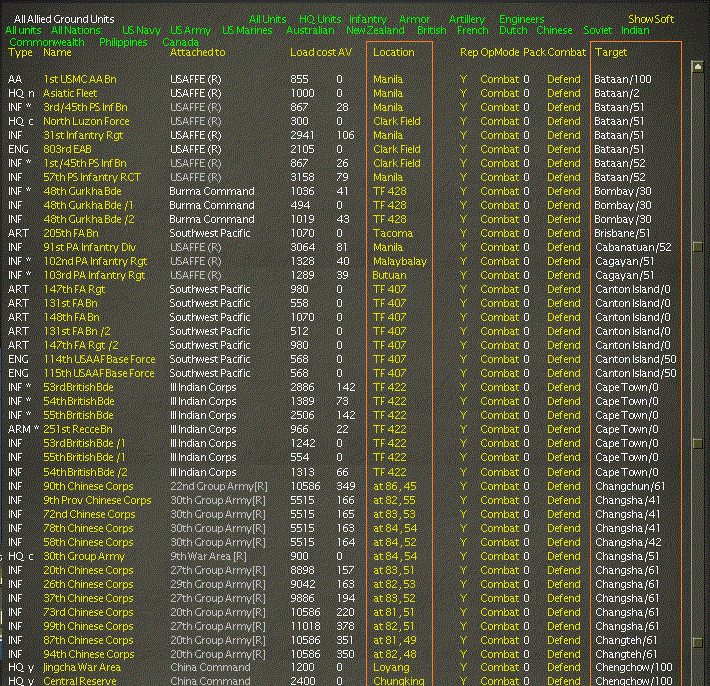Click Loyang location cell
This screenshot has width=710, height=686.
(x=391, y=667)
